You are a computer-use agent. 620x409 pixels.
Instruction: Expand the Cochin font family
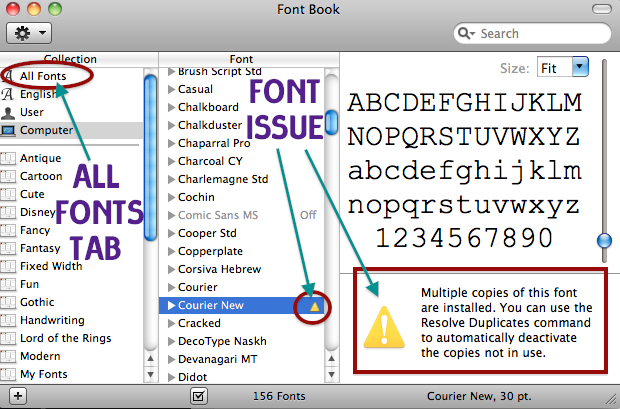[x=171, y=197]
